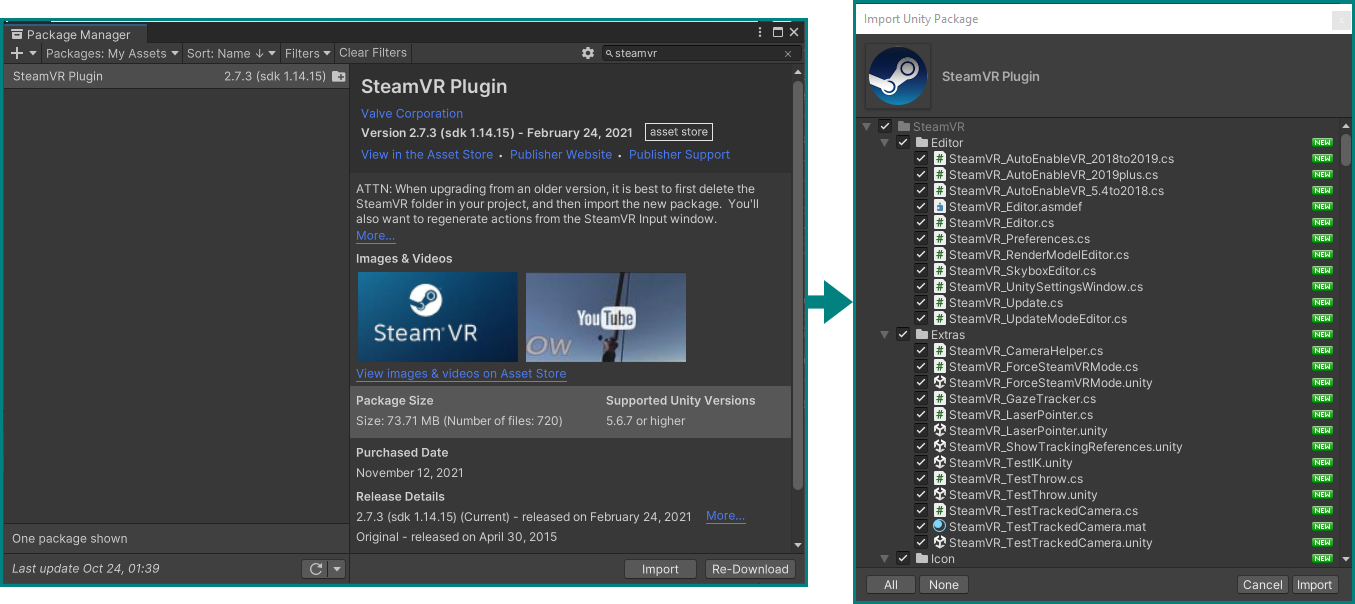Click the SteamVR_TestIK.unity scene icon

tap(940, 463)
